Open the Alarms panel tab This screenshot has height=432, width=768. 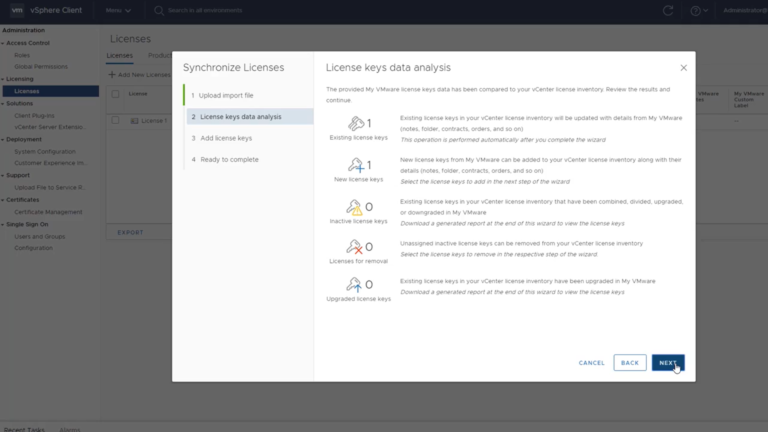[70, 429]
